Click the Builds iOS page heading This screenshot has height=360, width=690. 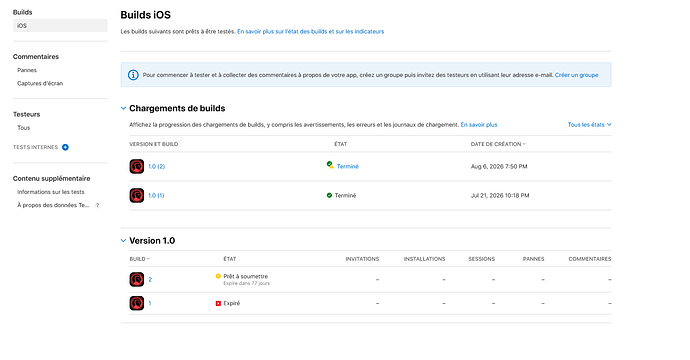[x=146, y=15]
